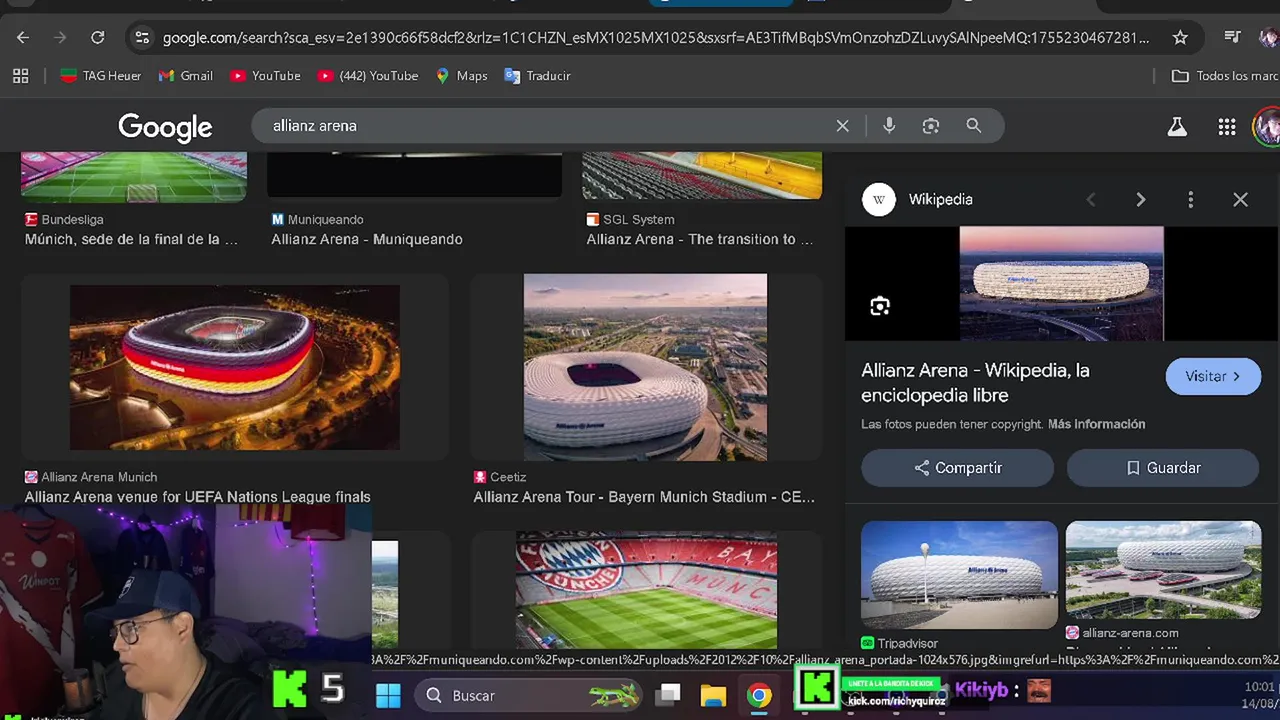Reload the current page
This screenshot has height=720, width=1280.
(x=97, y=38)
